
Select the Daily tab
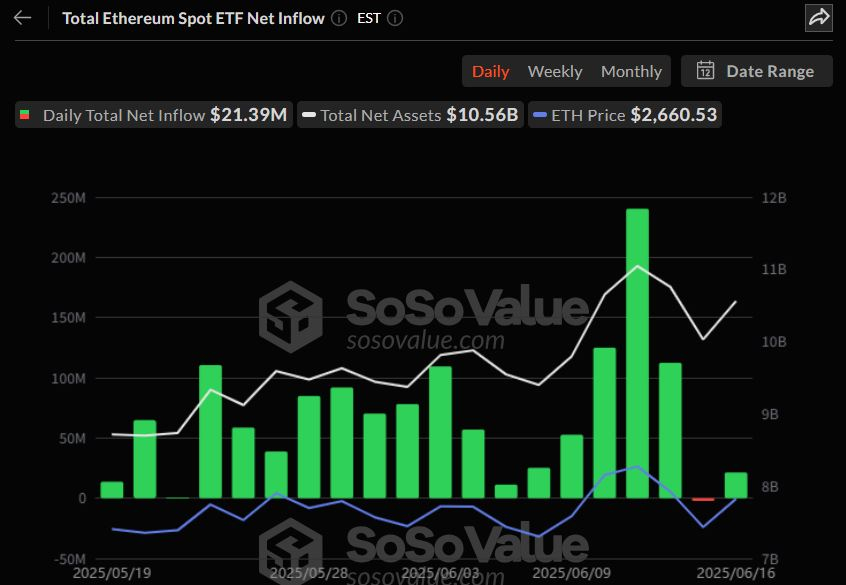point(490,71)
